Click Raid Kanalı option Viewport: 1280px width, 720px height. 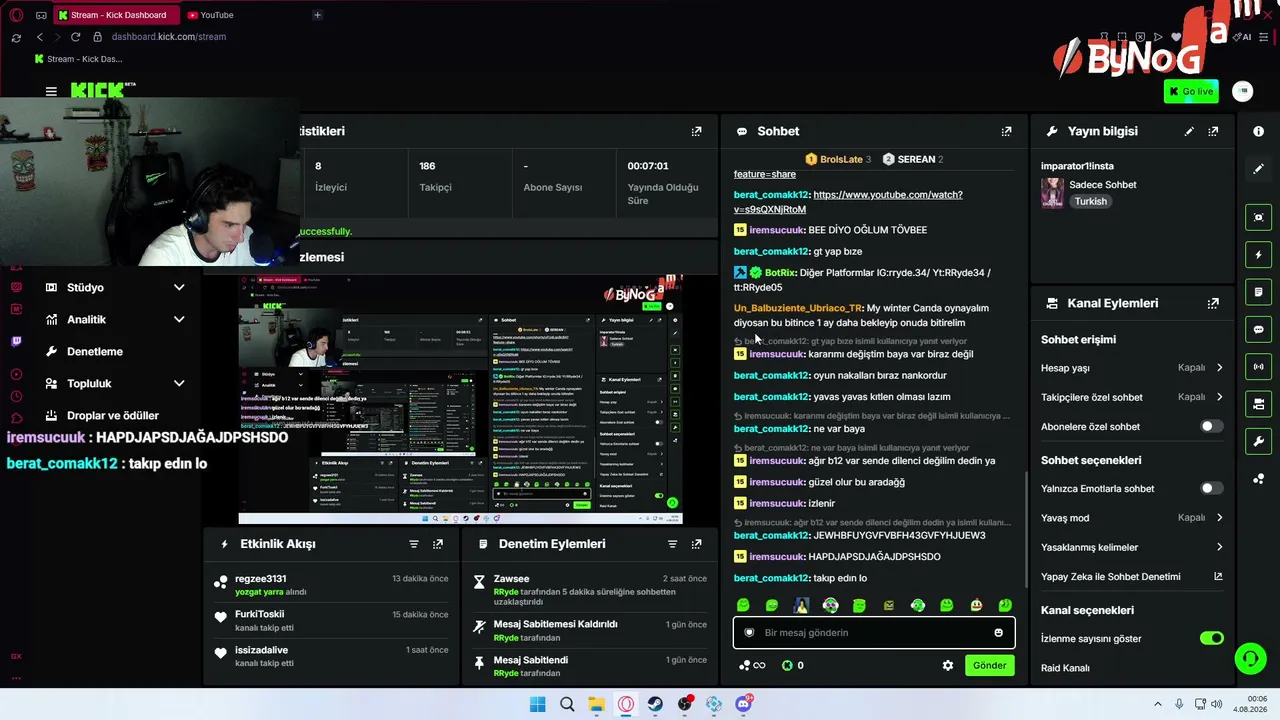click(1065, 668)
